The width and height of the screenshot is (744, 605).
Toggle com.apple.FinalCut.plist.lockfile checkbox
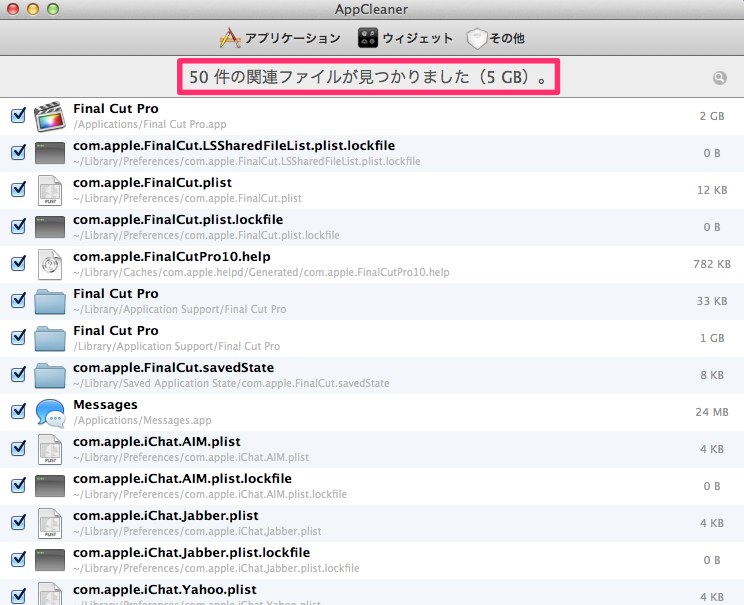(19, 226)
